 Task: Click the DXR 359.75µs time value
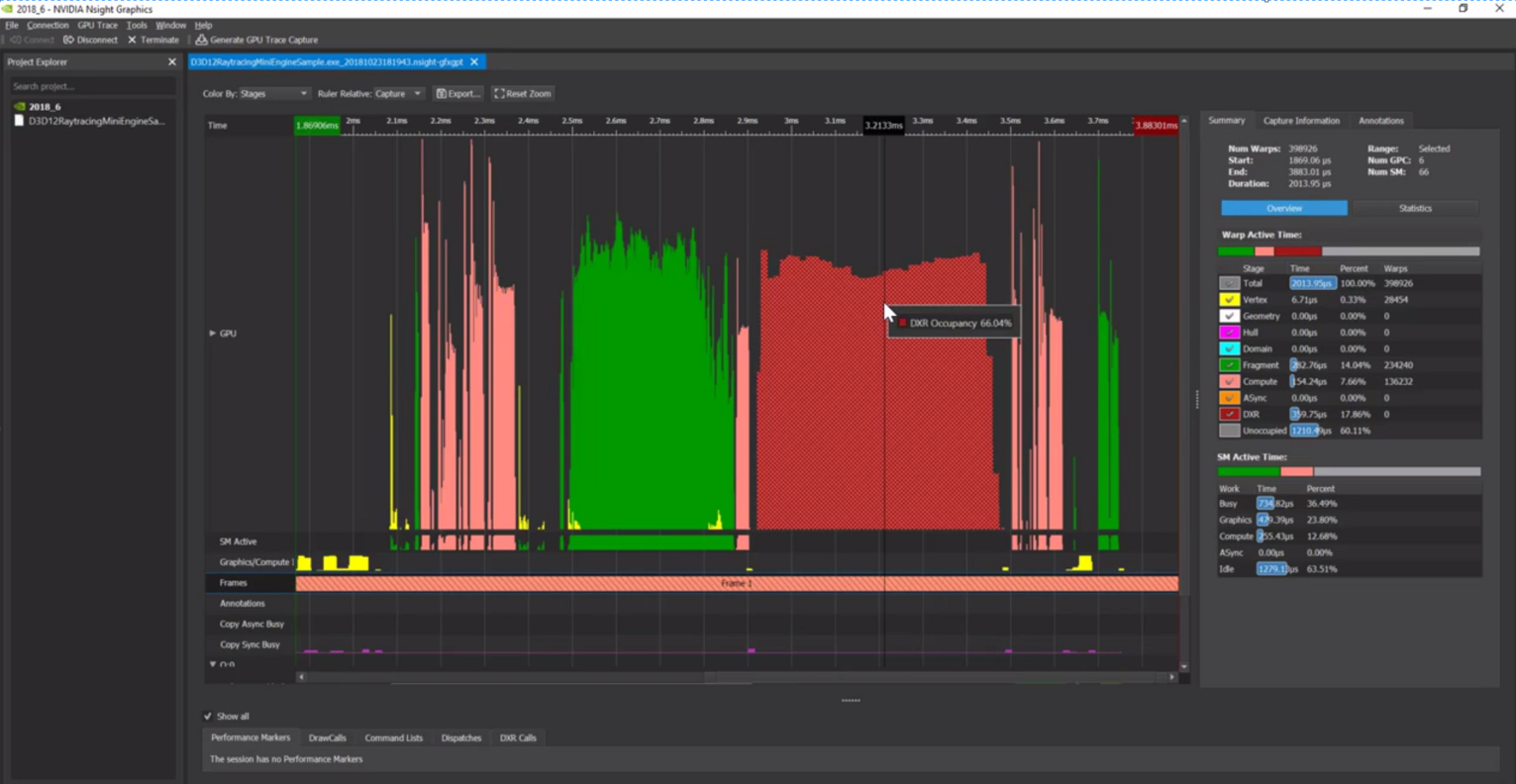1308,415
